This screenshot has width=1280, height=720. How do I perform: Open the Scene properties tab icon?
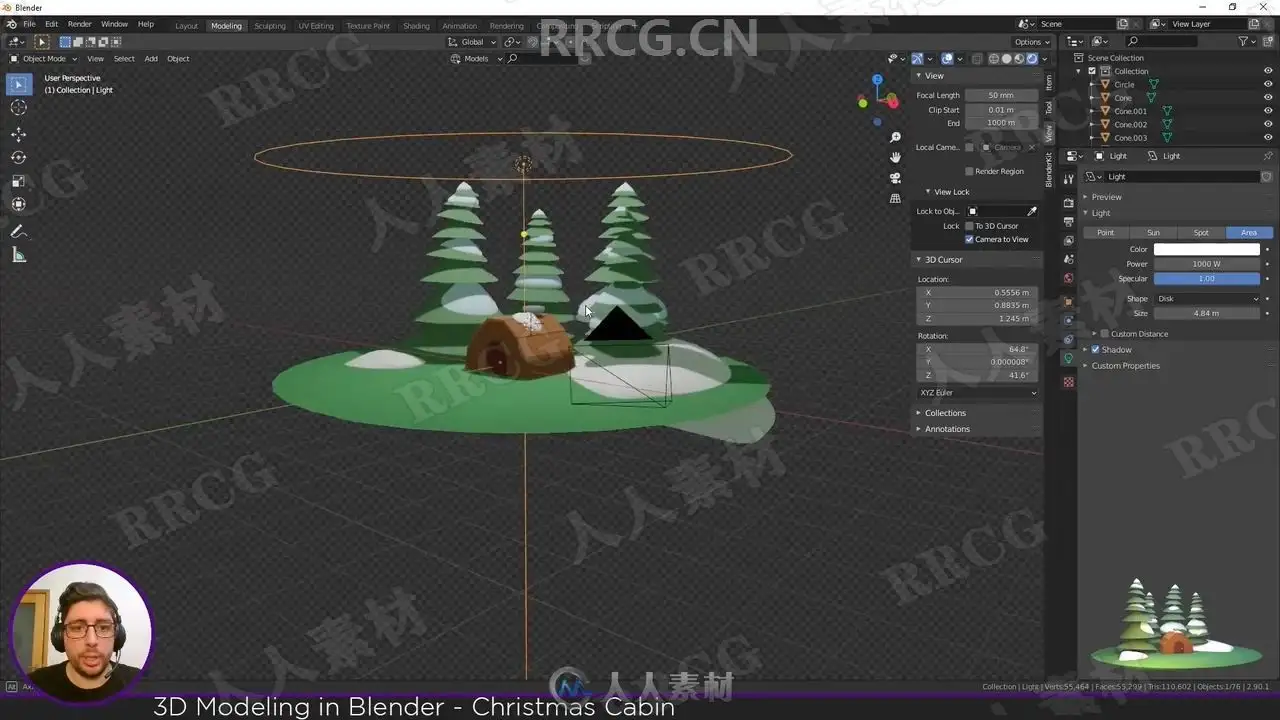pyautogui.click(x=1068, y=260)
